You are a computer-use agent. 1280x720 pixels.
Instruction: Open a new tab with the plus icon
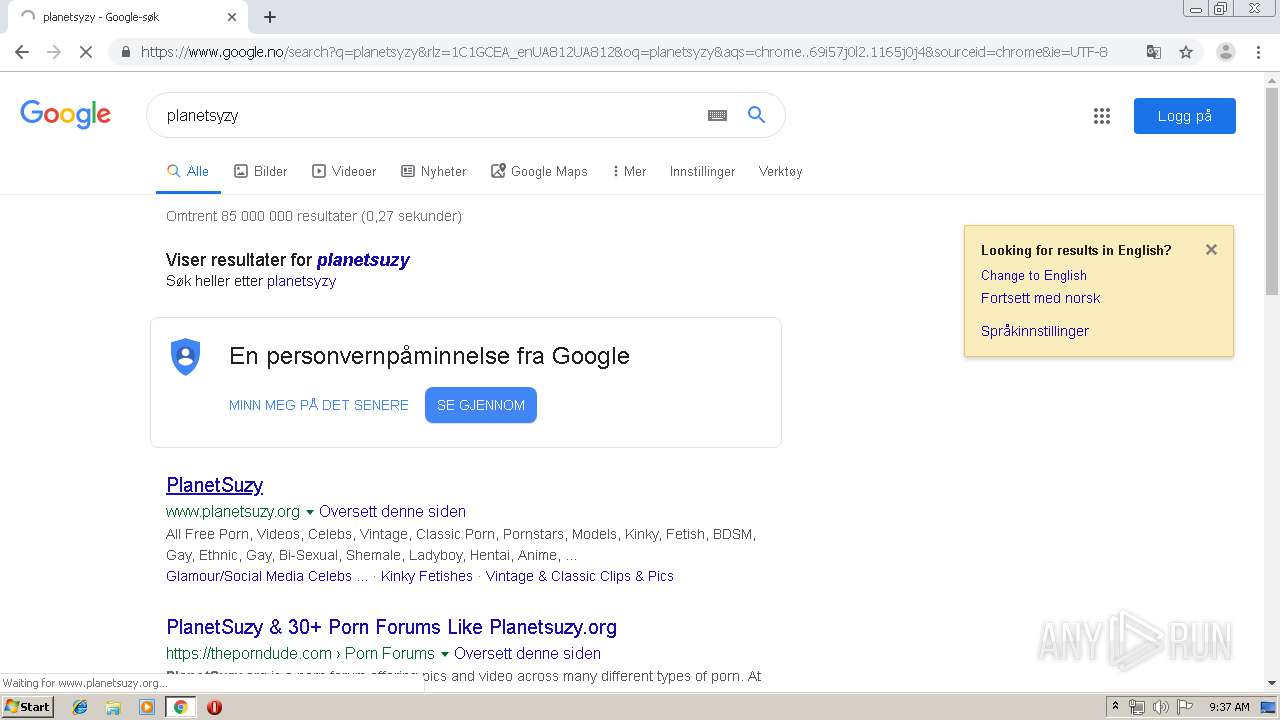pyautogui.click(x=270, y=17)
